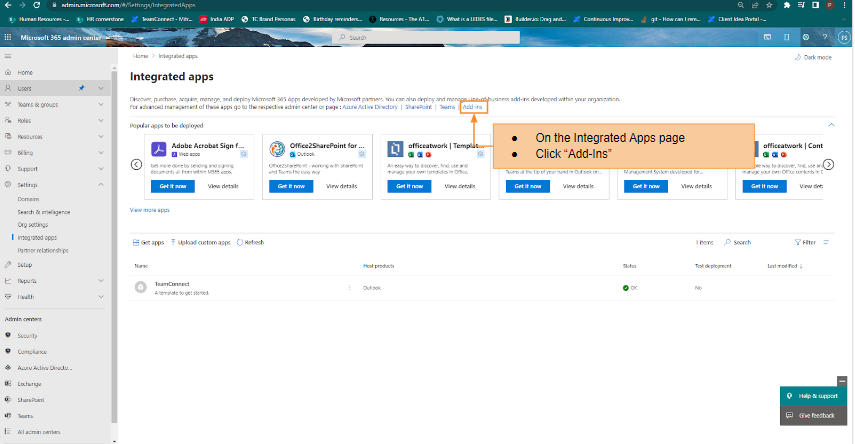
Task: Open Setup in the sidebar
Action: click(x=25, y=265)
